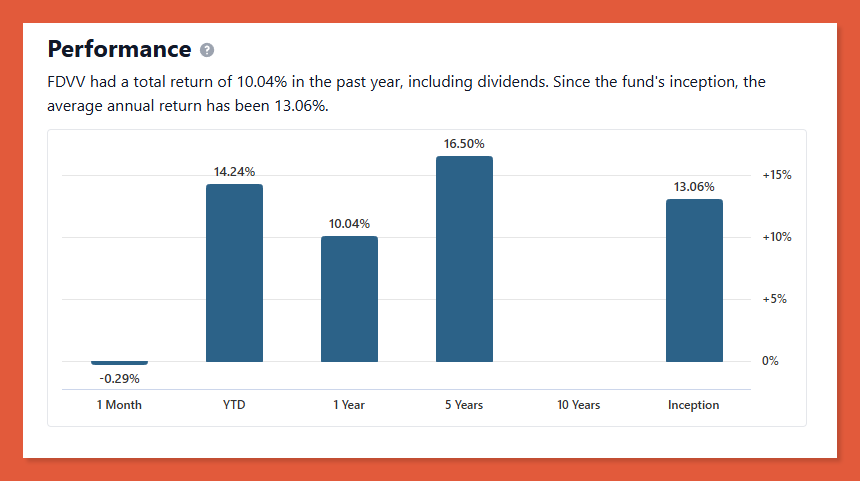Viewport: 860px width, 481px height.
Task: Click the 1 Year return bar
Action: click(x=349, y=299)
